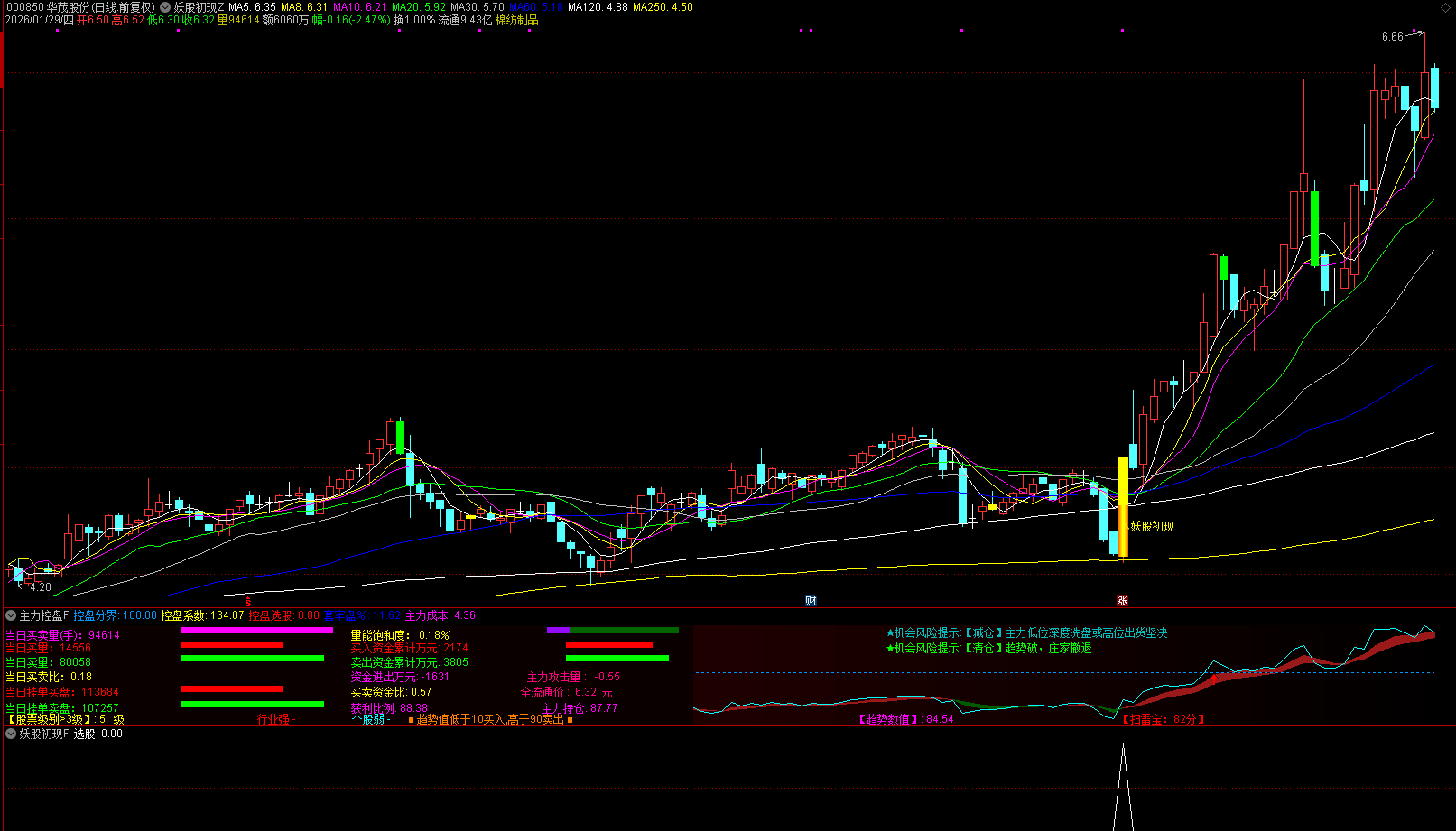The image size is (1456, 831).
Task: Click the 控盘分界: 100.00 value
Action: 116,615
